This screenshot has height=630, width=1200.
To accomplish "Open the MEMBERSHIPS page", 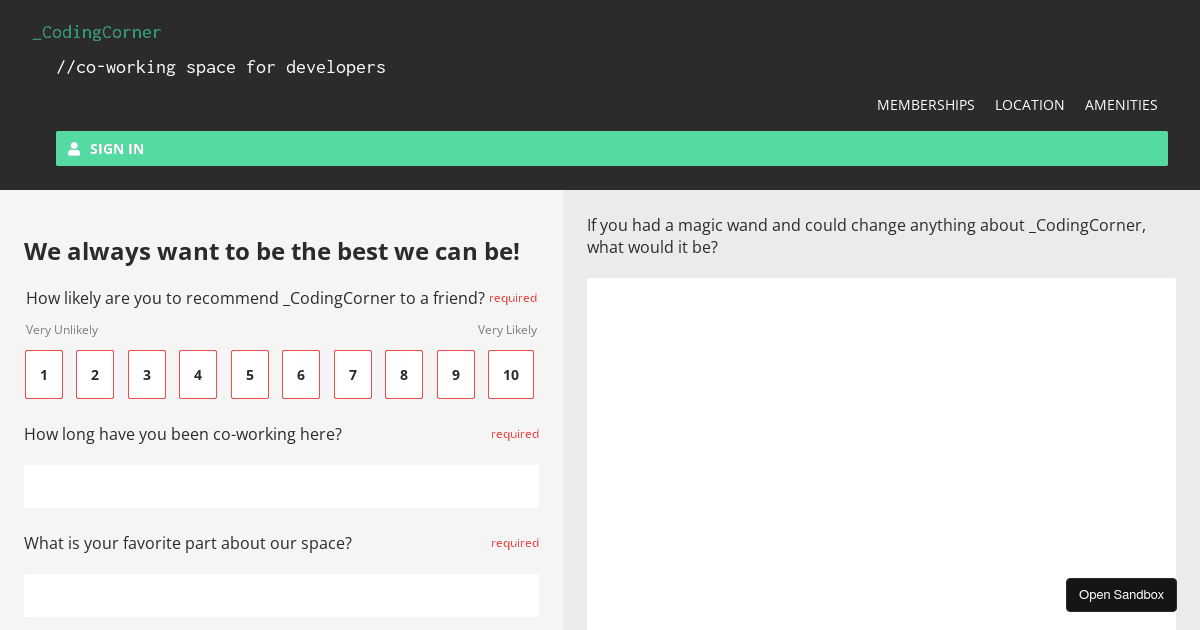I will 925,104.
